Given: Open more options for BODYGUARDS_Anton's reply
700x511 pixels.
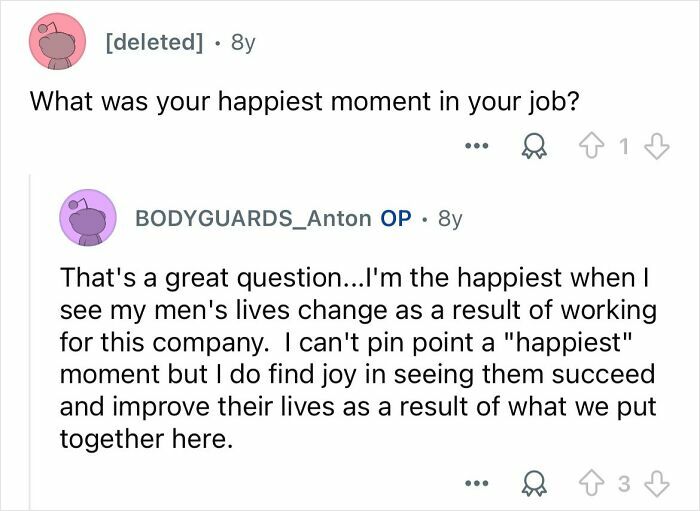Looking at the screenshot, I should [x=477, y=483].
